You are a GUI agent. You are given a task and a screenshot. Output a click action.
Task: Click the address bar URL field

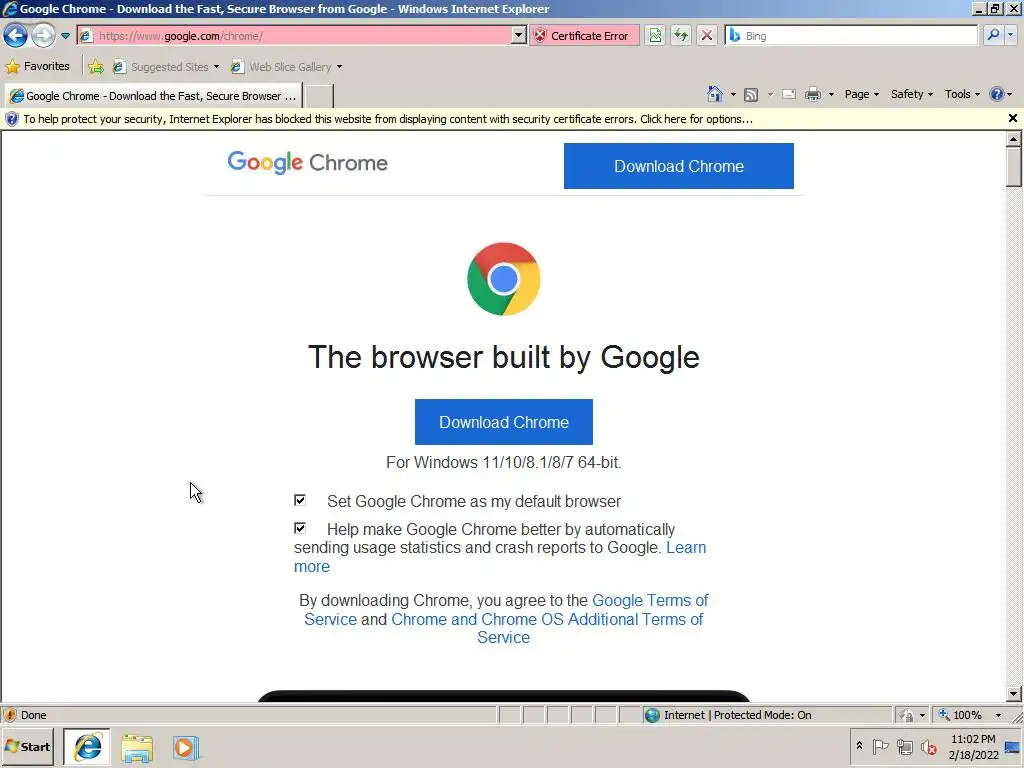click(294, 36)
